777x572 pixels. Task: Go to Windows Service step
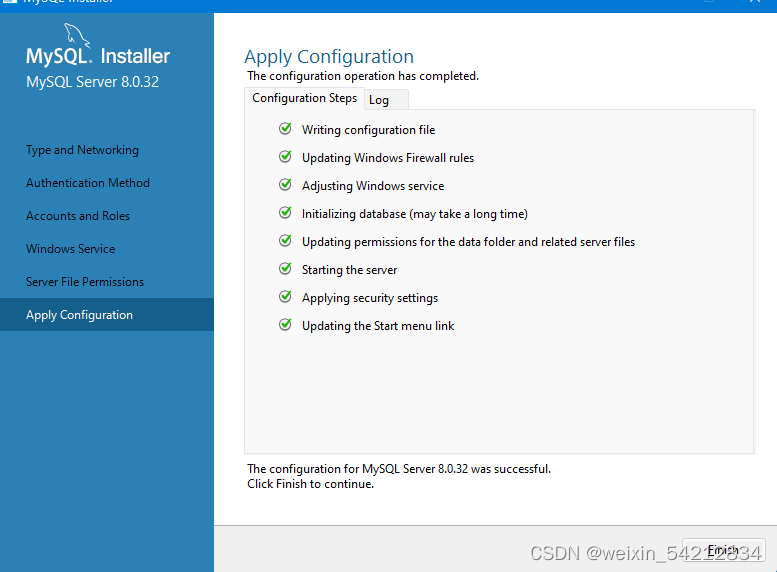[x=70, y=249]
